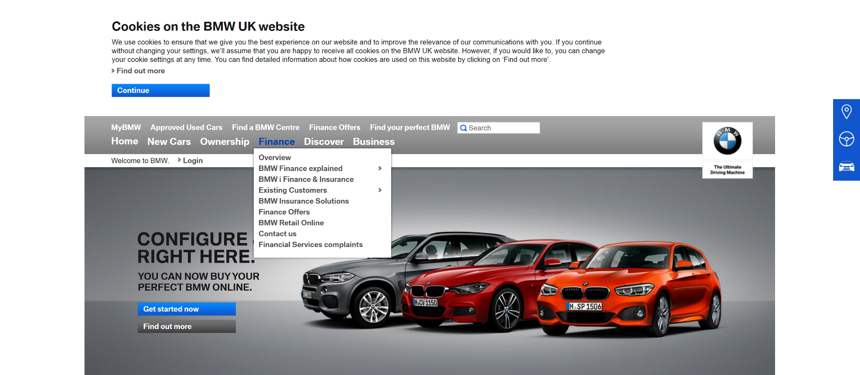This screenshot has height=375, width=860.
Task: Click into the Search input field
Action: pos(499,128)
